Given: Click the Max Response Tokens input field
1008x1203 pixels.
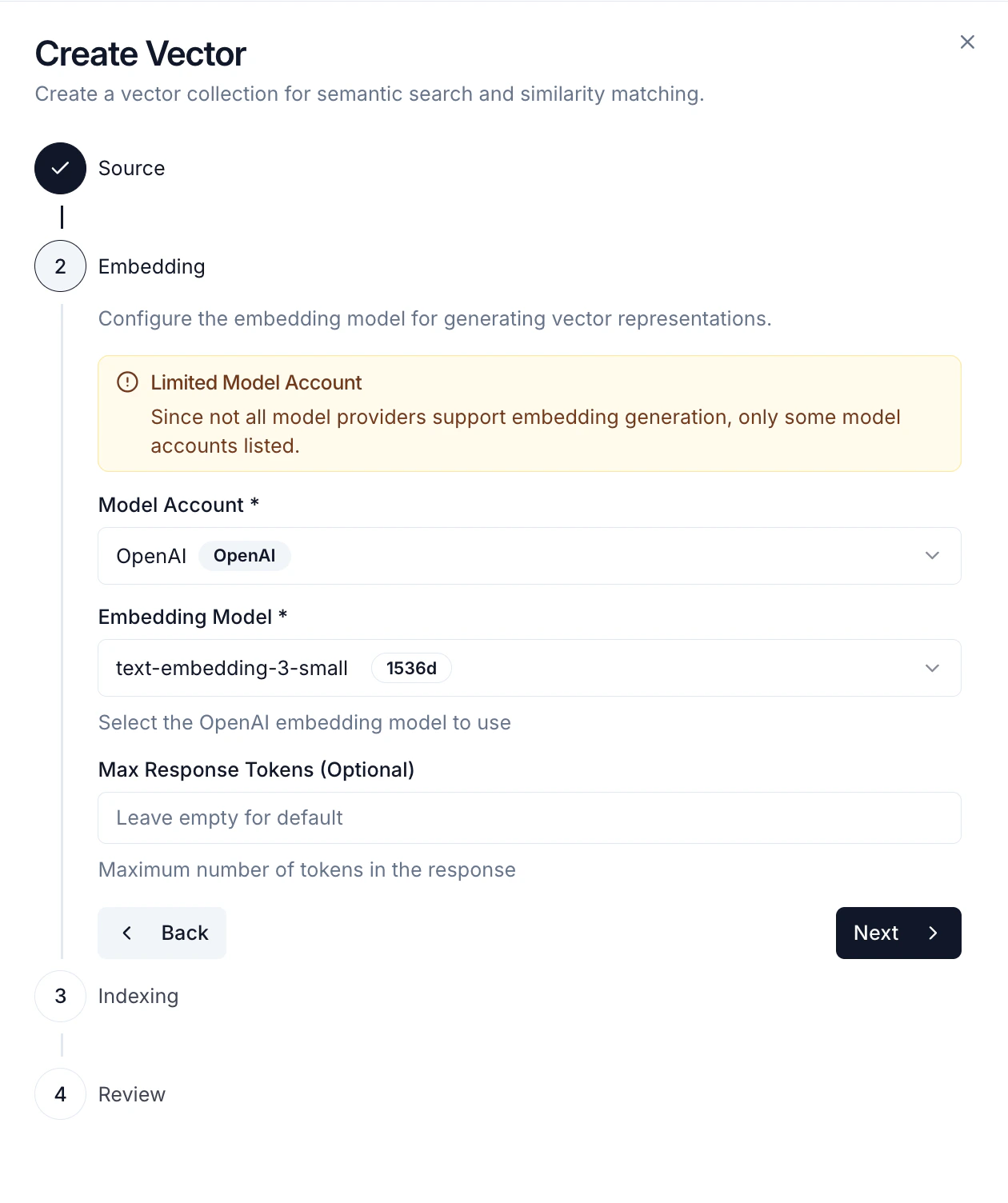Looking at the screenshot, I should click(x=529, y=817).
